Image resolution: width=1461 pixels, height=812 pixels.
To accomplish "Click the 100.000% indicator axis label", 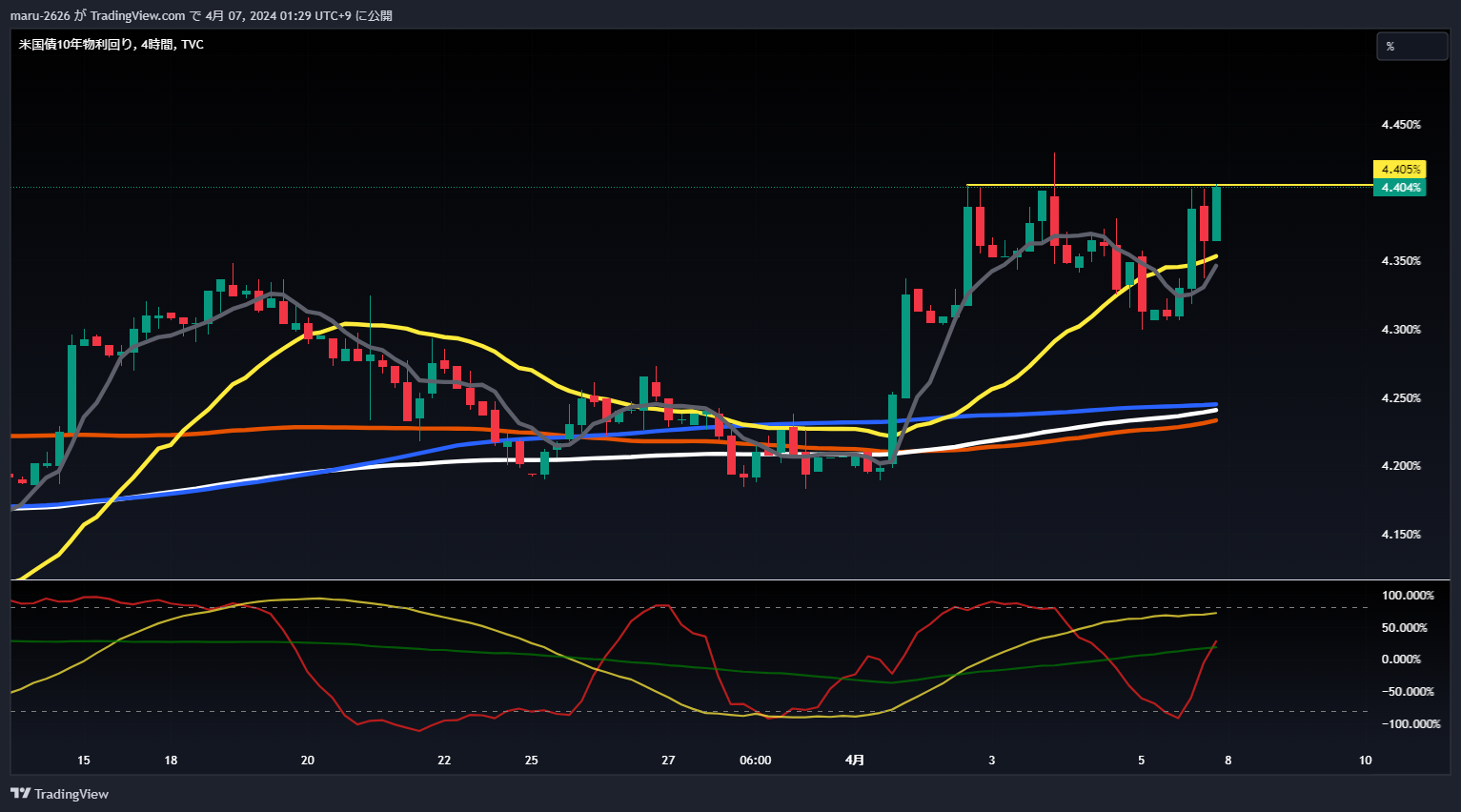I will [x=1408, y=596].
